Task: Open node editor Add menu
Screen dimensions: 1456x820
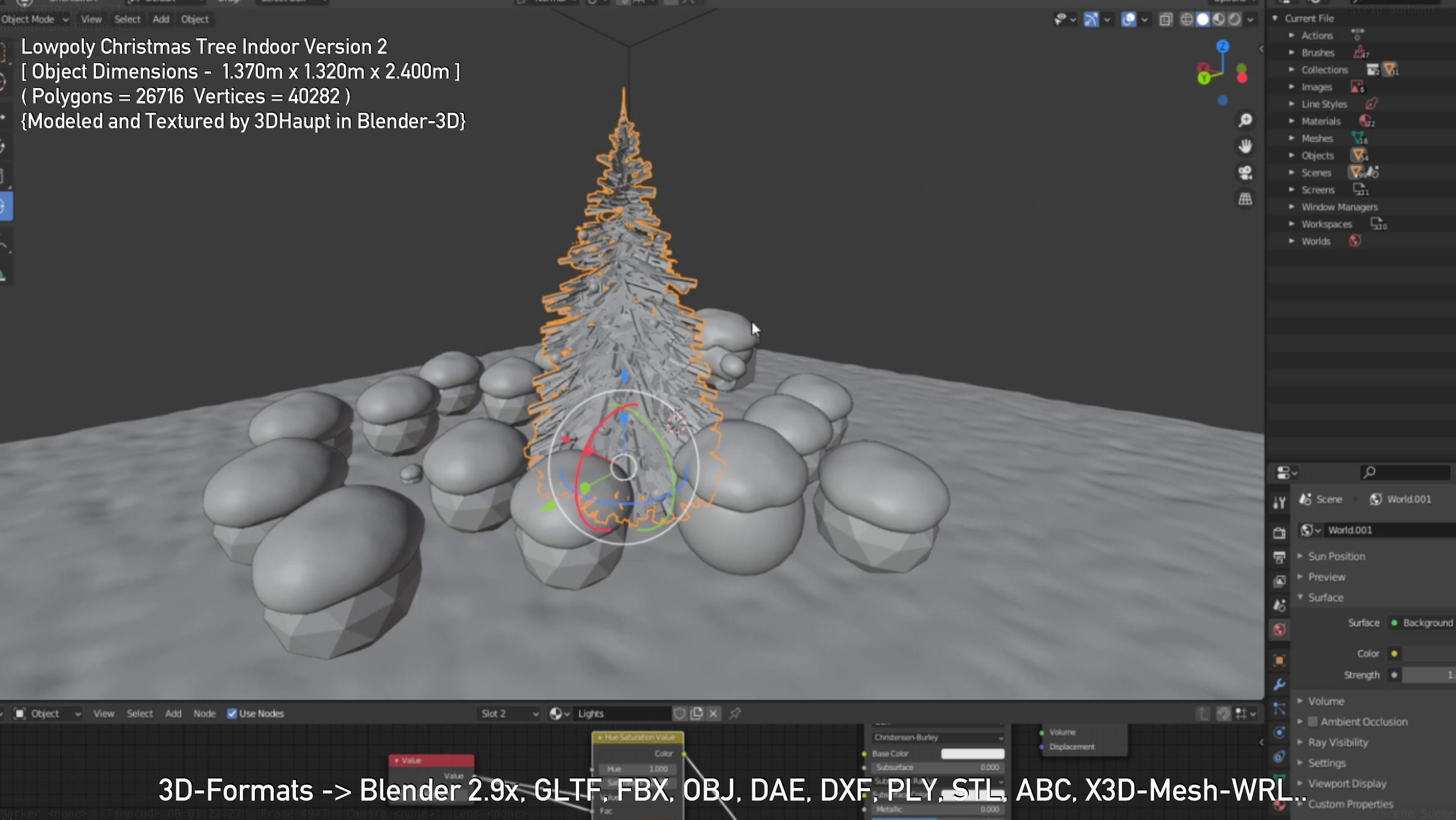Action: tap(173, 713)
